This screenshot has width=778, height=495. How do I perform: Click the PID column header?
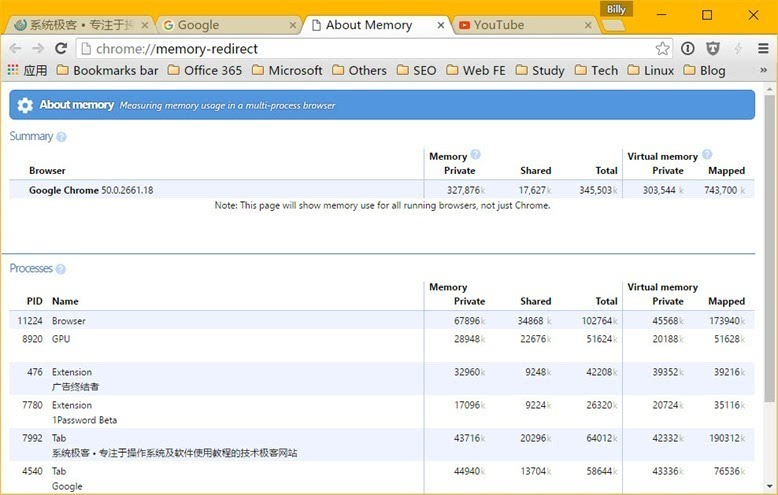[x=34, y=301]
